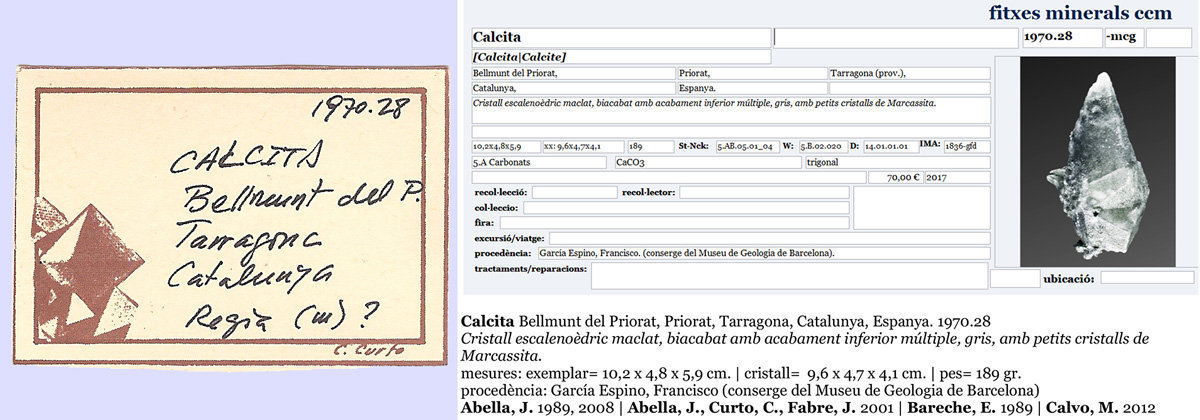
Task: Click the crystal drawing on the label card
Action: click(90, 270)
